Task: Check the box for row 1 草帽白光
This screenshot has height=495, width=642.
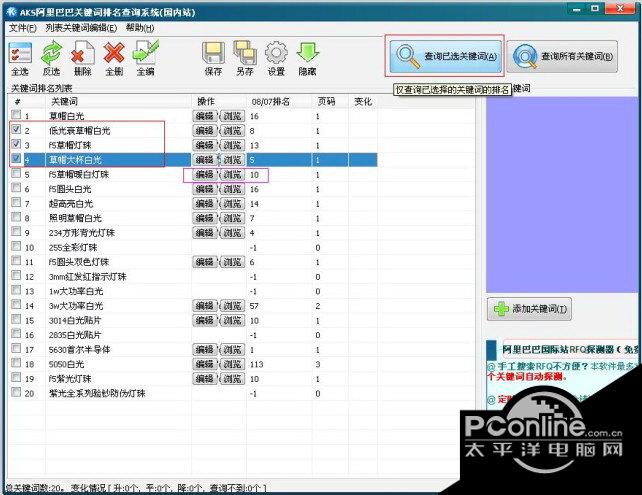Action: tap(16, 114)
